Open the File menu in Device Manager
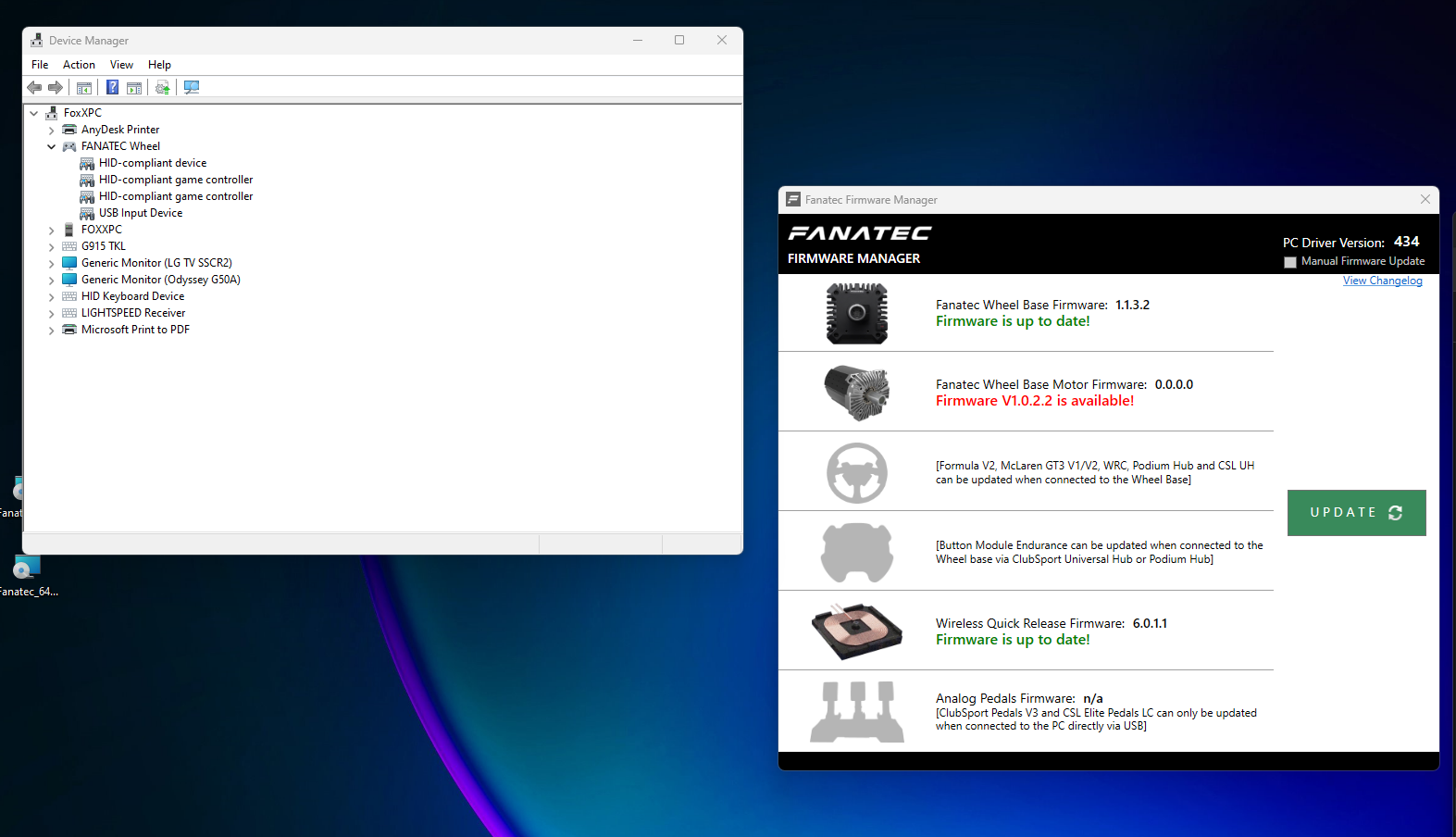The image size is (1456, 837). pyautogui.click(x=40, y=65)
